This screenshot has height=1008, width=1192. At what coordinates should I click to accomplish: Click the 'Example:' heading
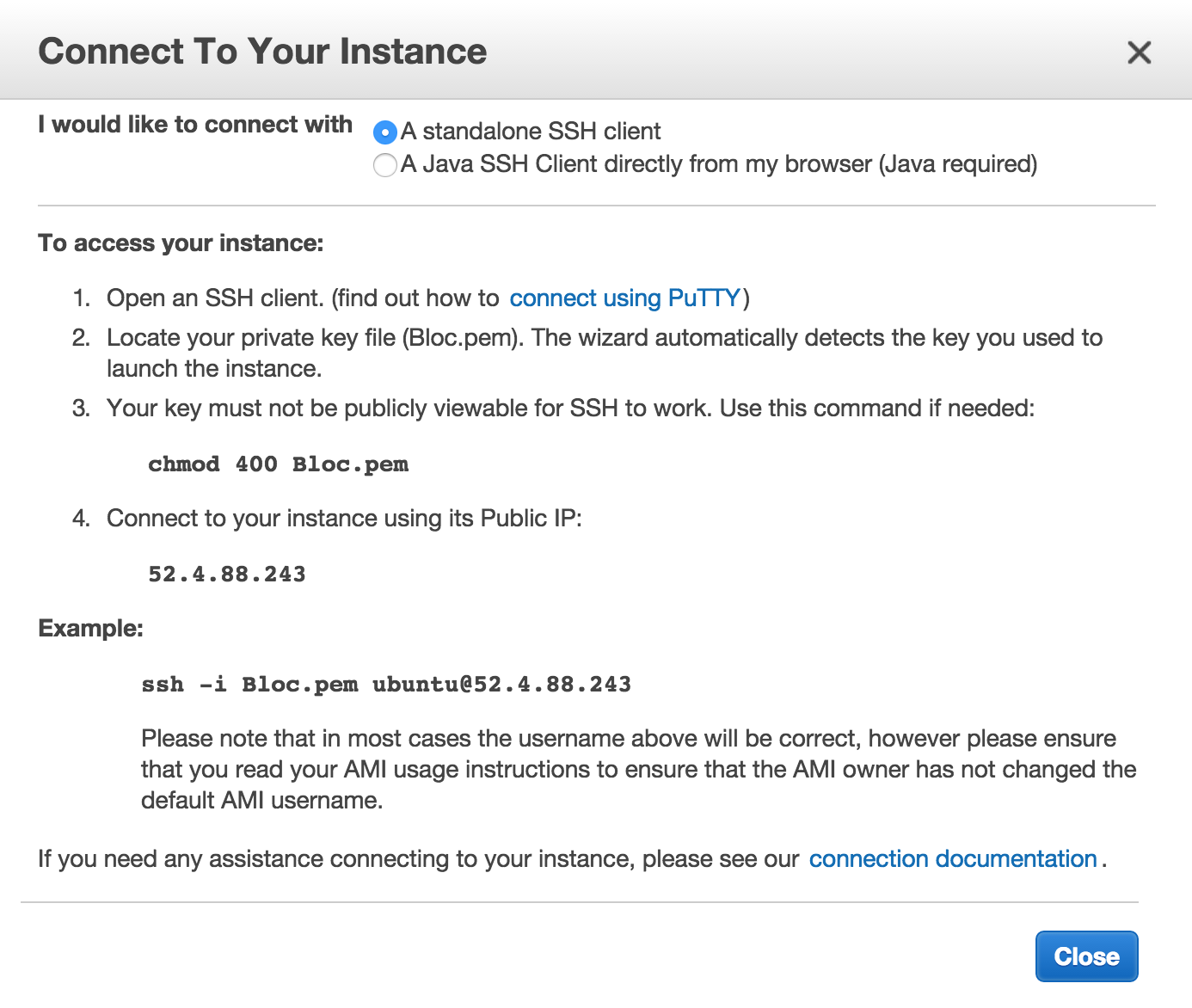[90, 629]
